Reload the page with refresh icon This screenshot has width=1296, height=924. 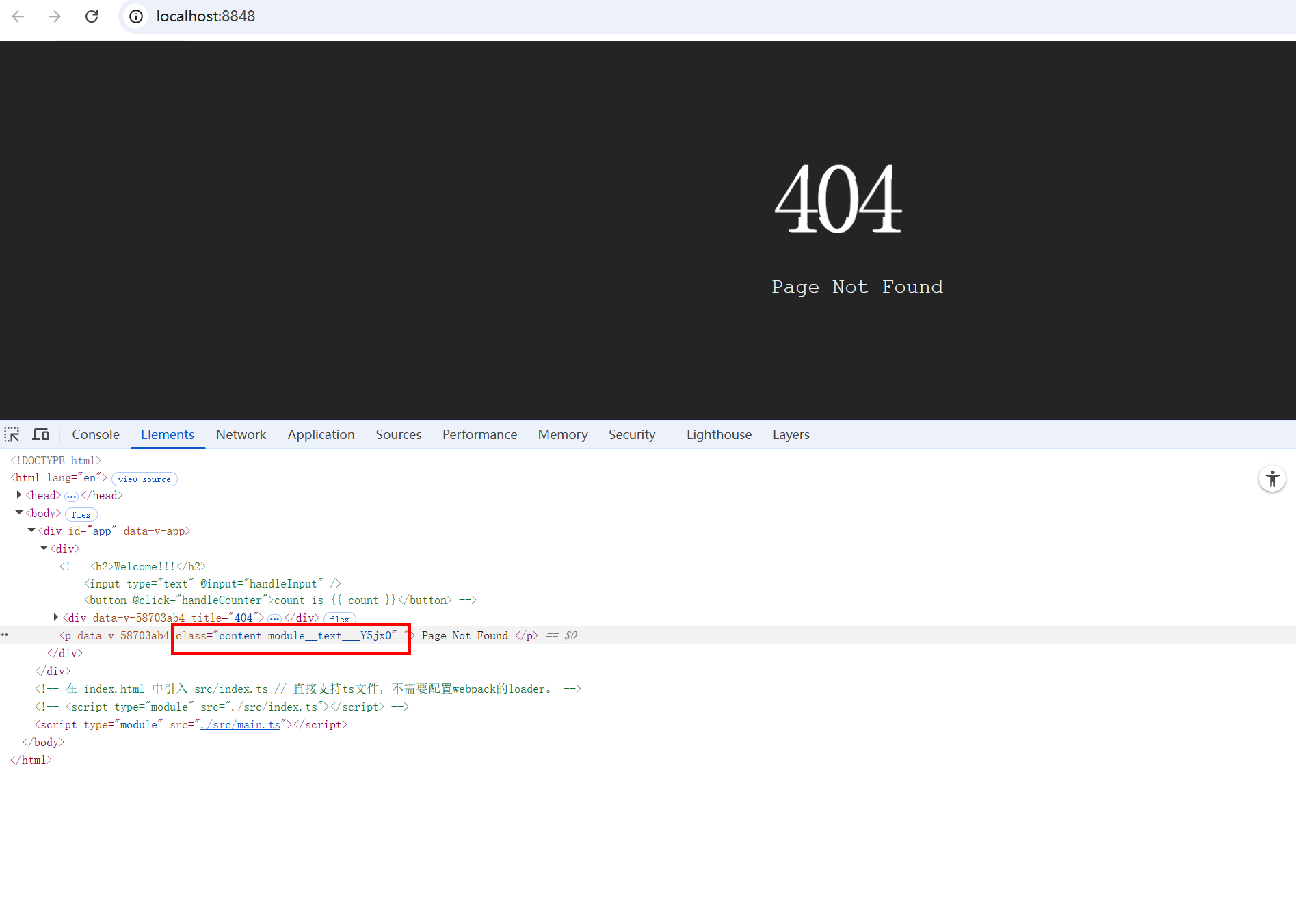tap(92, 16)
